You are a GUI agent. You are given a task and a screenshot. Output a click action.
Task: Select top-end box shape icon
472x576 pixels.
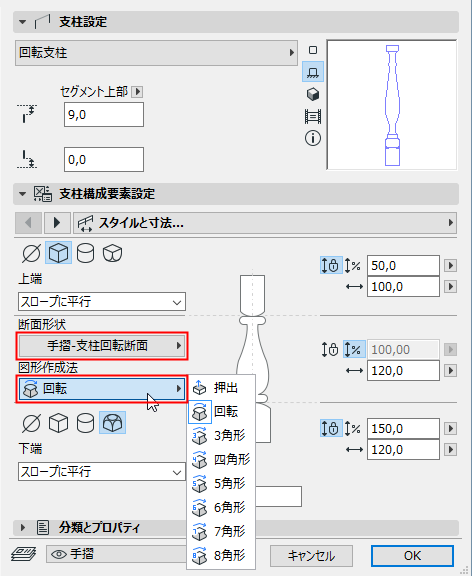58,253
